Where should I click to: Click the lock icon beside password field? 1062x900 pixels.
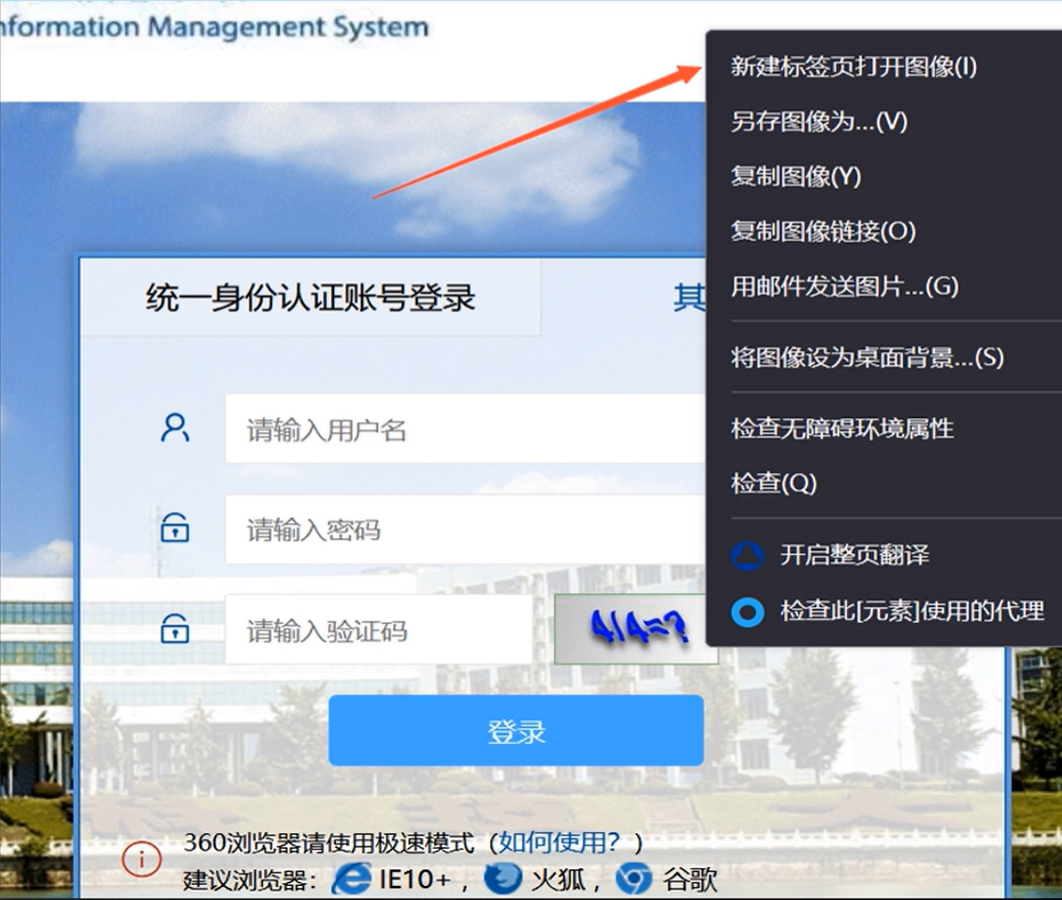(175, 528)
